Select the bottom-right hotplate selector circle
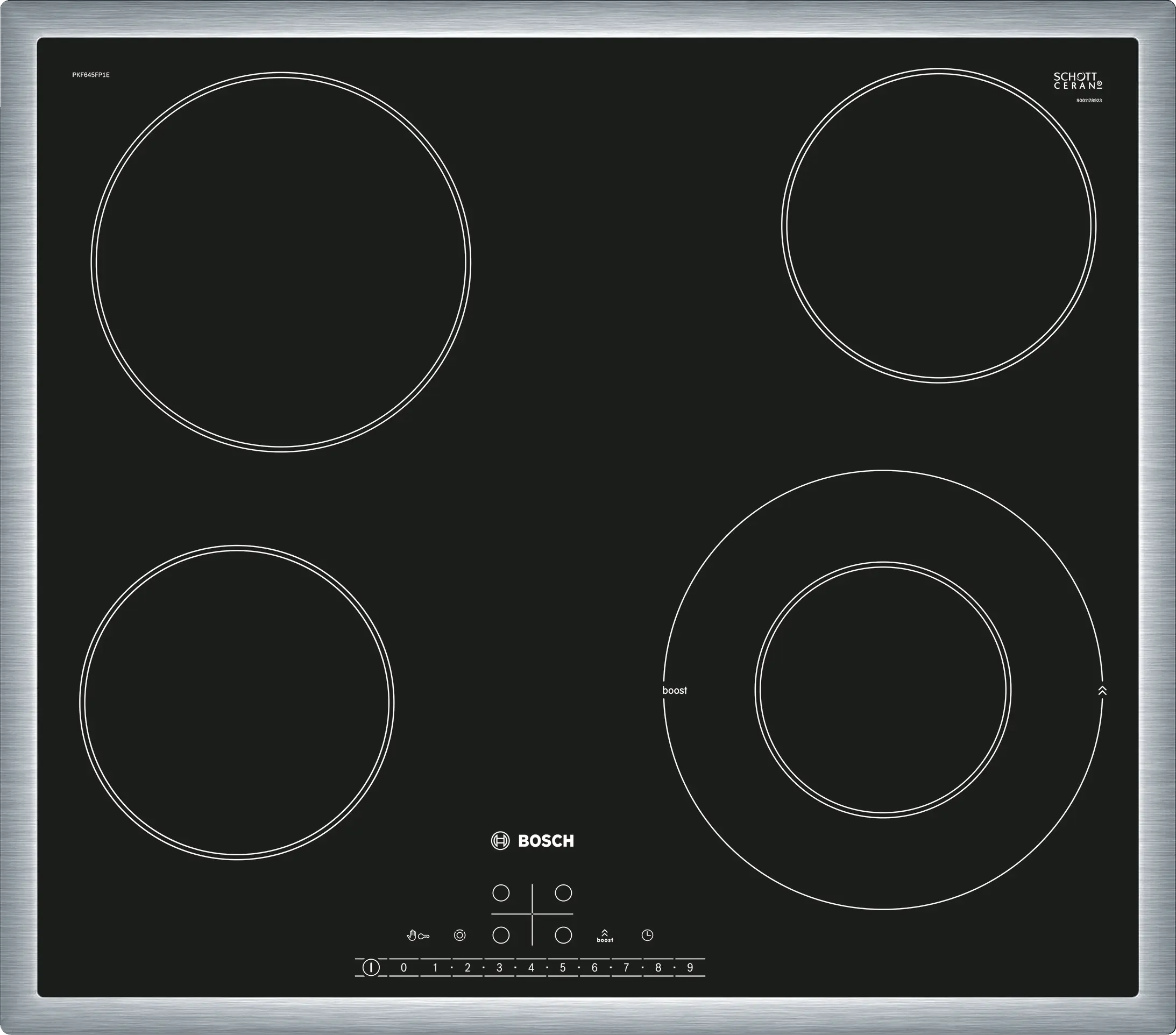Viewport: 1176px width, 1035px height. (563, 935)
